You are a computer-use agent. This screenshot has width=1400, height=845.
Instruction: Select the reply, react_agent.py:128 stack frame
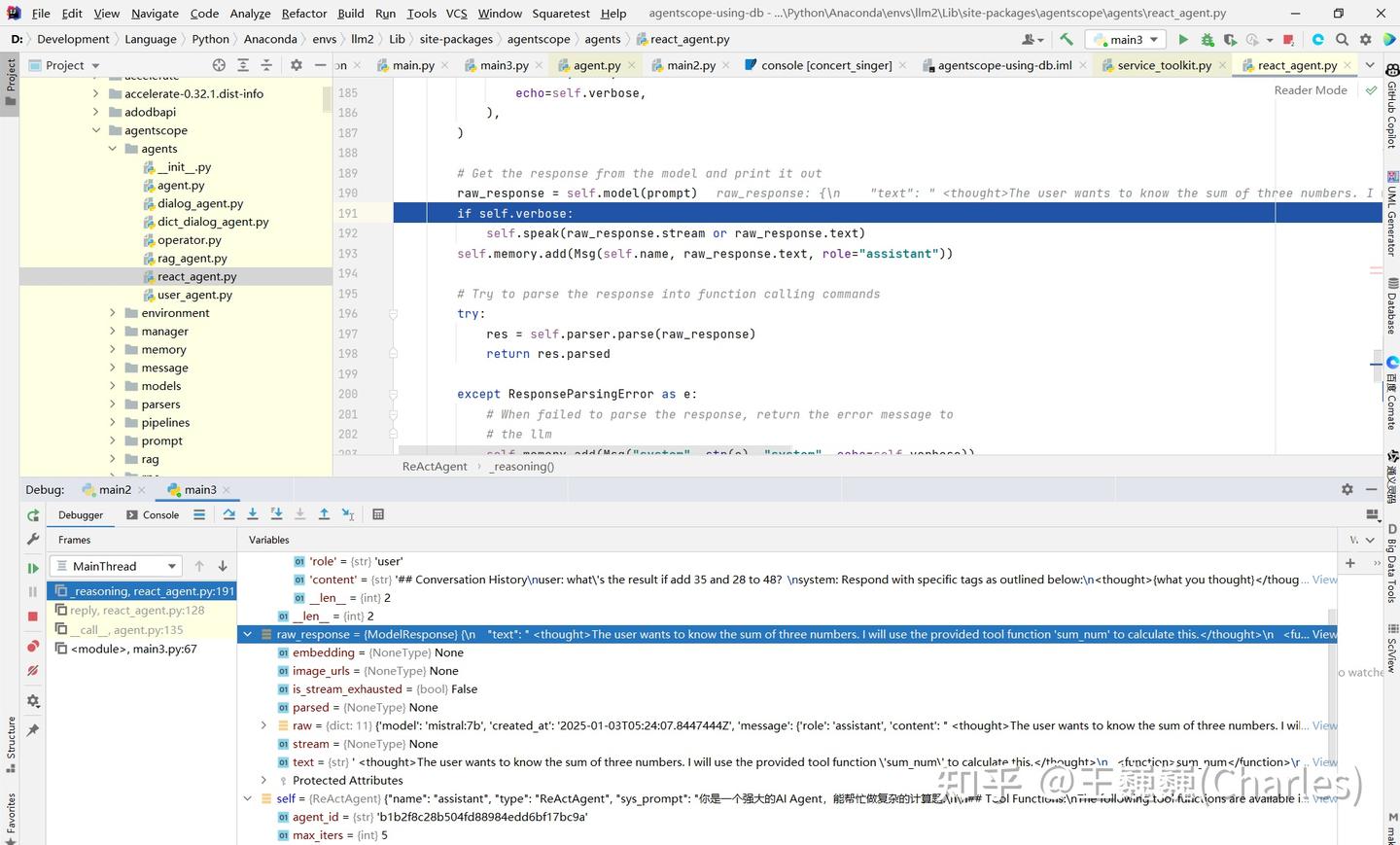coord(137,611)
